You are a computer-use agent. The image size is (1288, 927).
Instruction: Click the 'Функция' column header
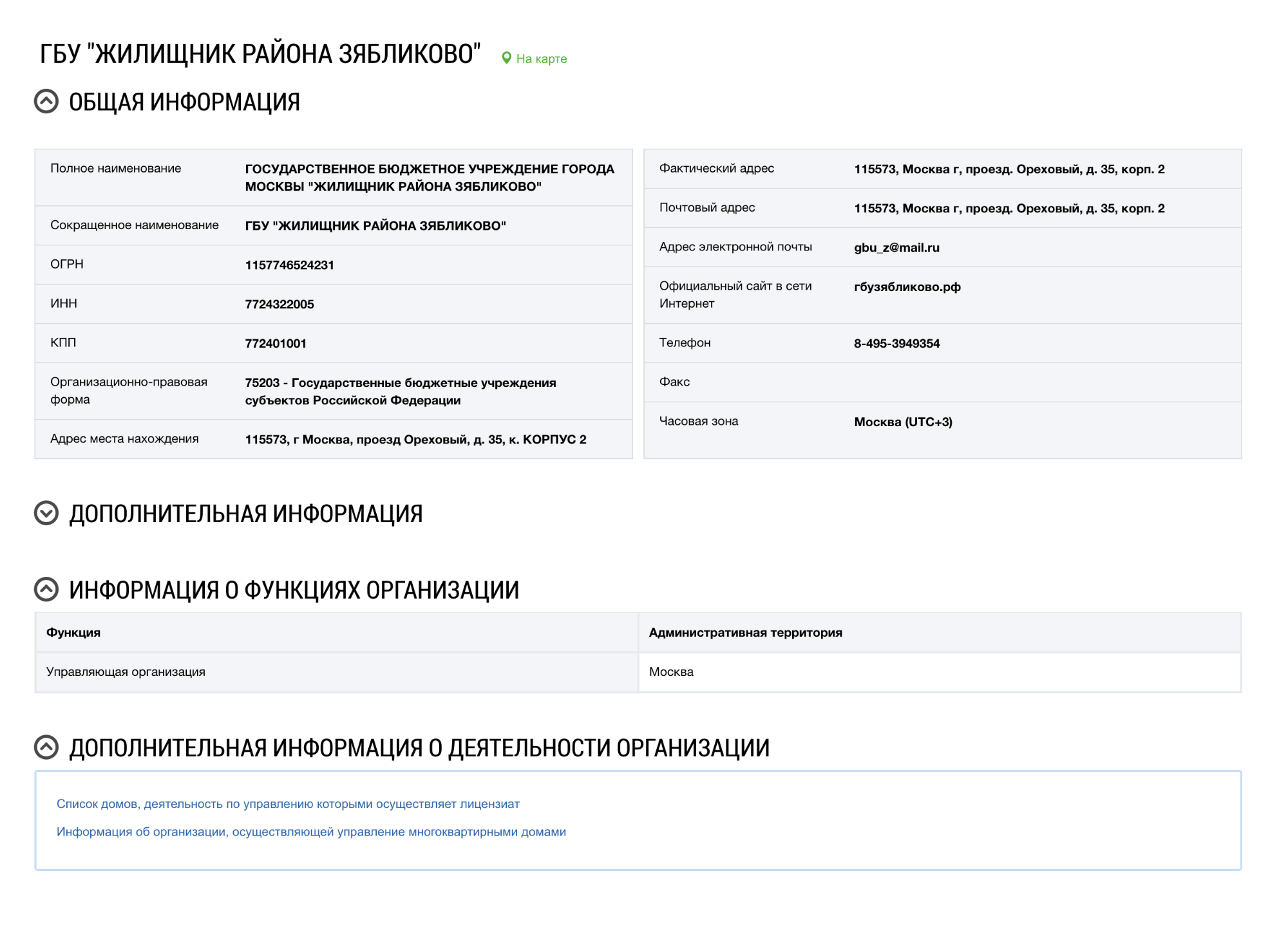pyautogui.click(x=73, y=632)
